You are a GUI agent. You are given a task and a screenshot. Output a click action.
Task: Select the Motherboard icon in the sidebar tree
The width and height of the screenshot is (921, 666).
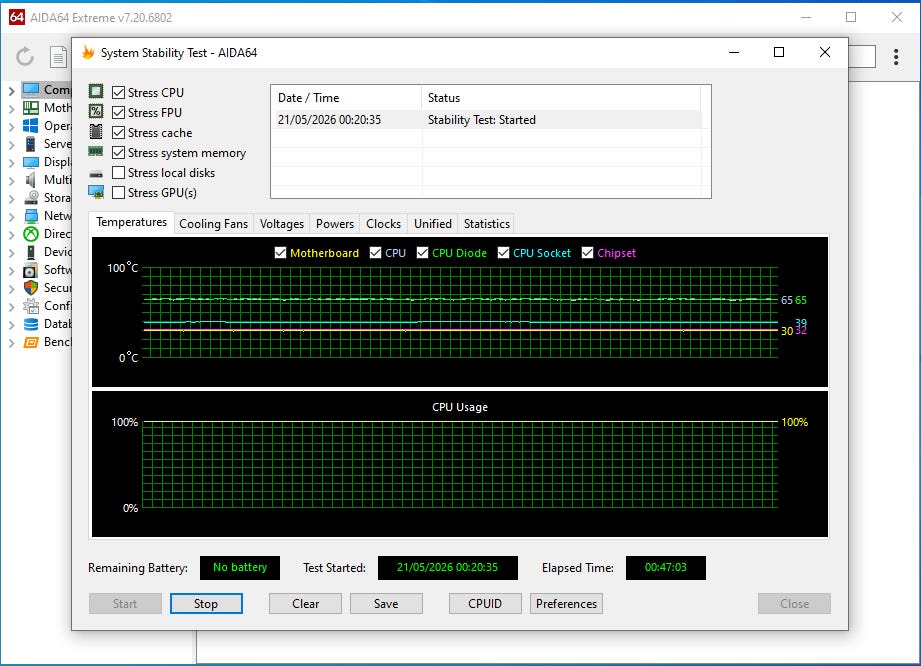tap(31, 107)
